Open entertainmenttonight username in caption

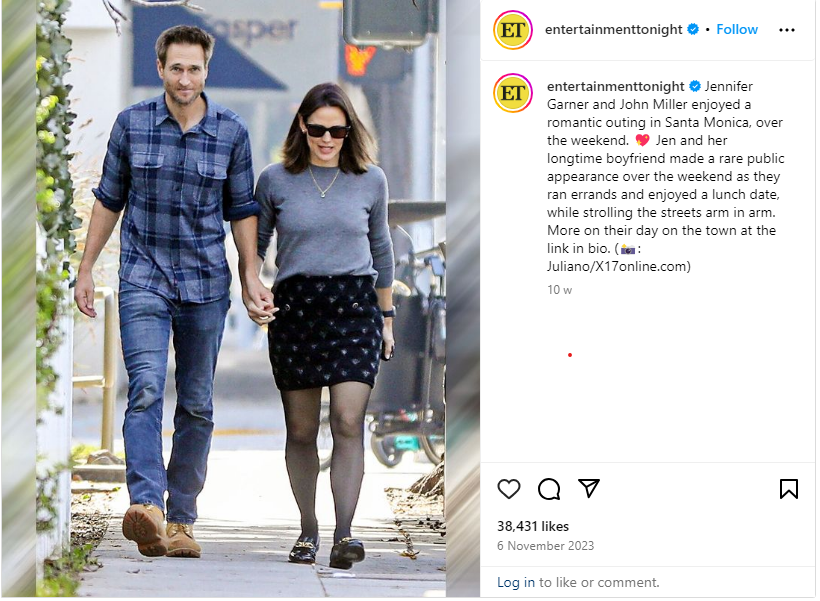pos(616,86)
